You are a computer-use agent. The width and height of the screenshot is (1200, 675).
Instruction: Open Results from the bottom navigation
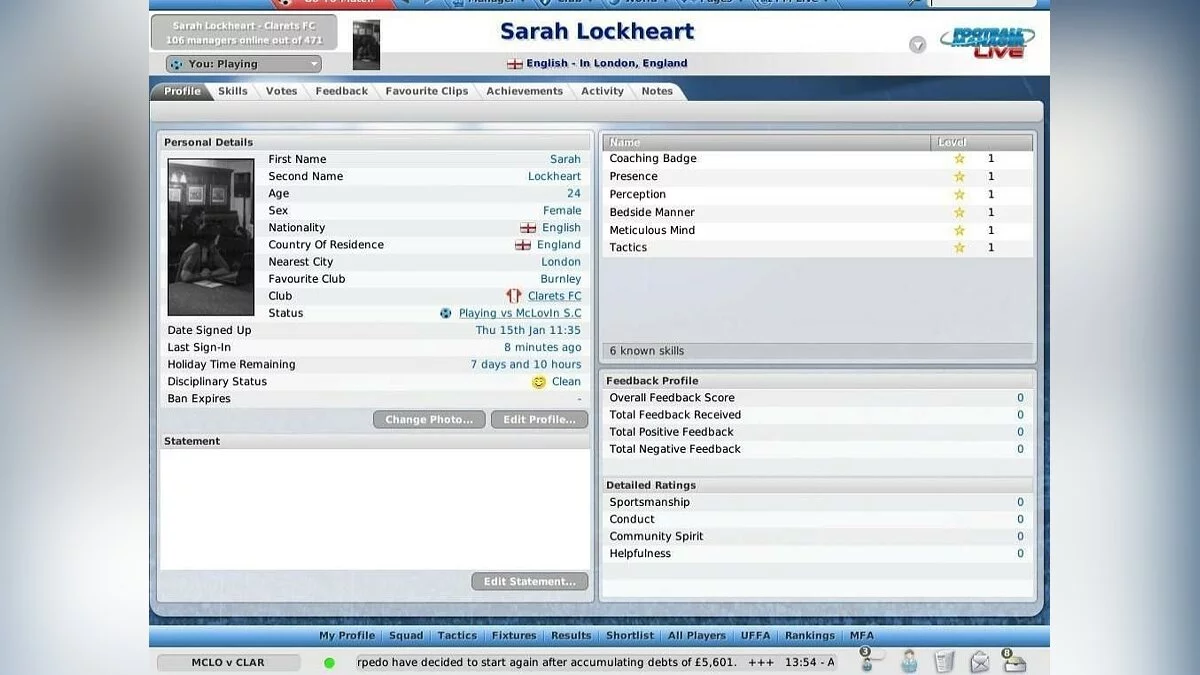(x=571, y=636)
